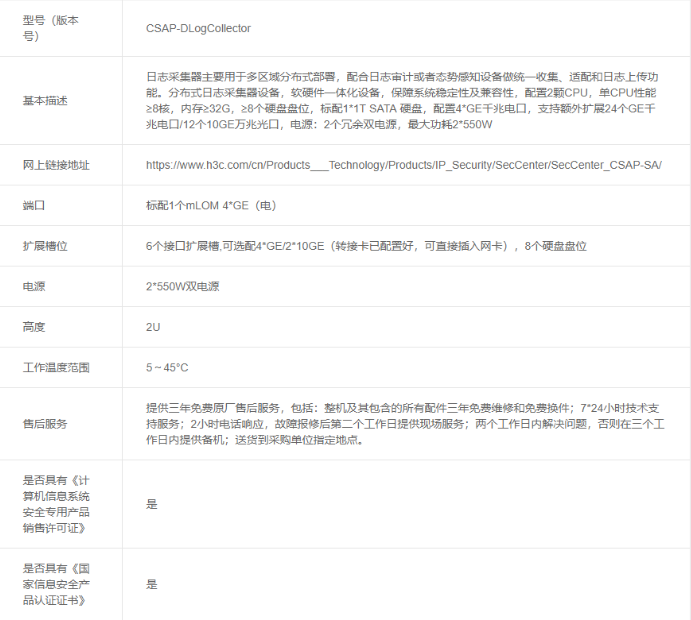Select the '标配1个mLOM 4*GE（电）' value
Image resolution: width=691 pixels, height=620 pixels.
(x=211, y=205)
